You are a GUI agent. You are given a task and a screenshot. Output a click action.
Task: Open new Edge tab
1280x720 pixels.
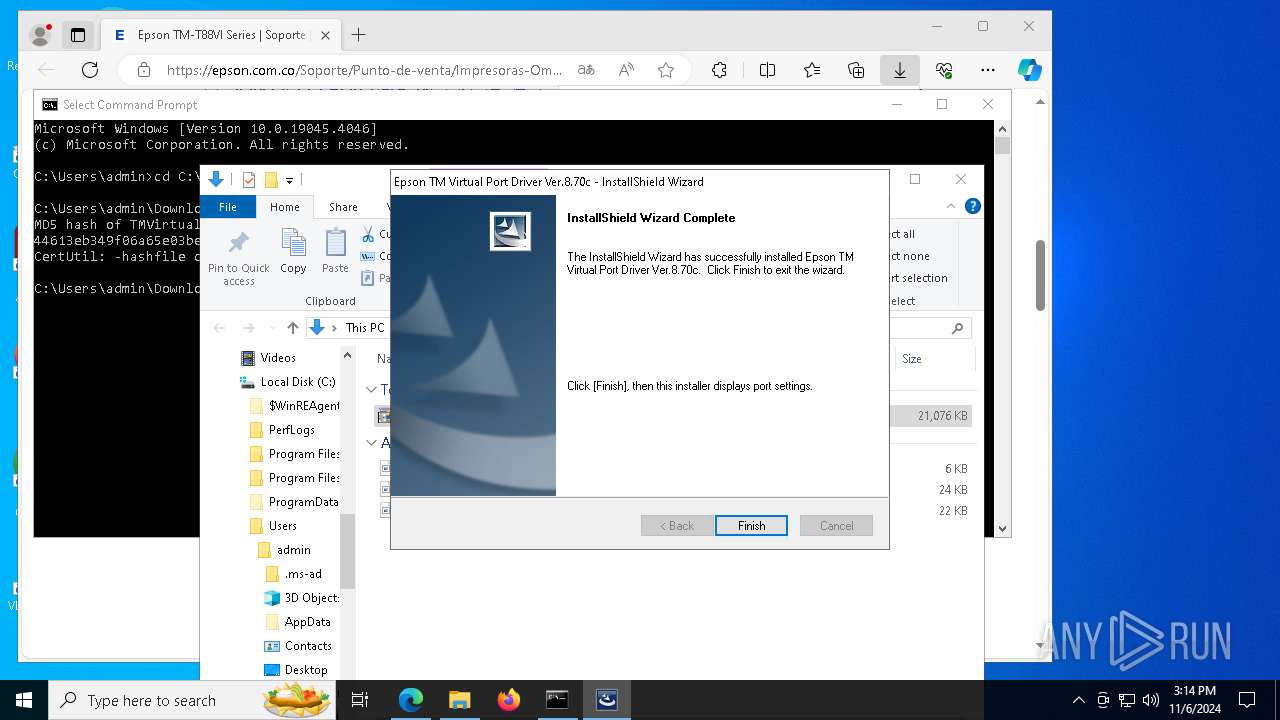[358, 35]
